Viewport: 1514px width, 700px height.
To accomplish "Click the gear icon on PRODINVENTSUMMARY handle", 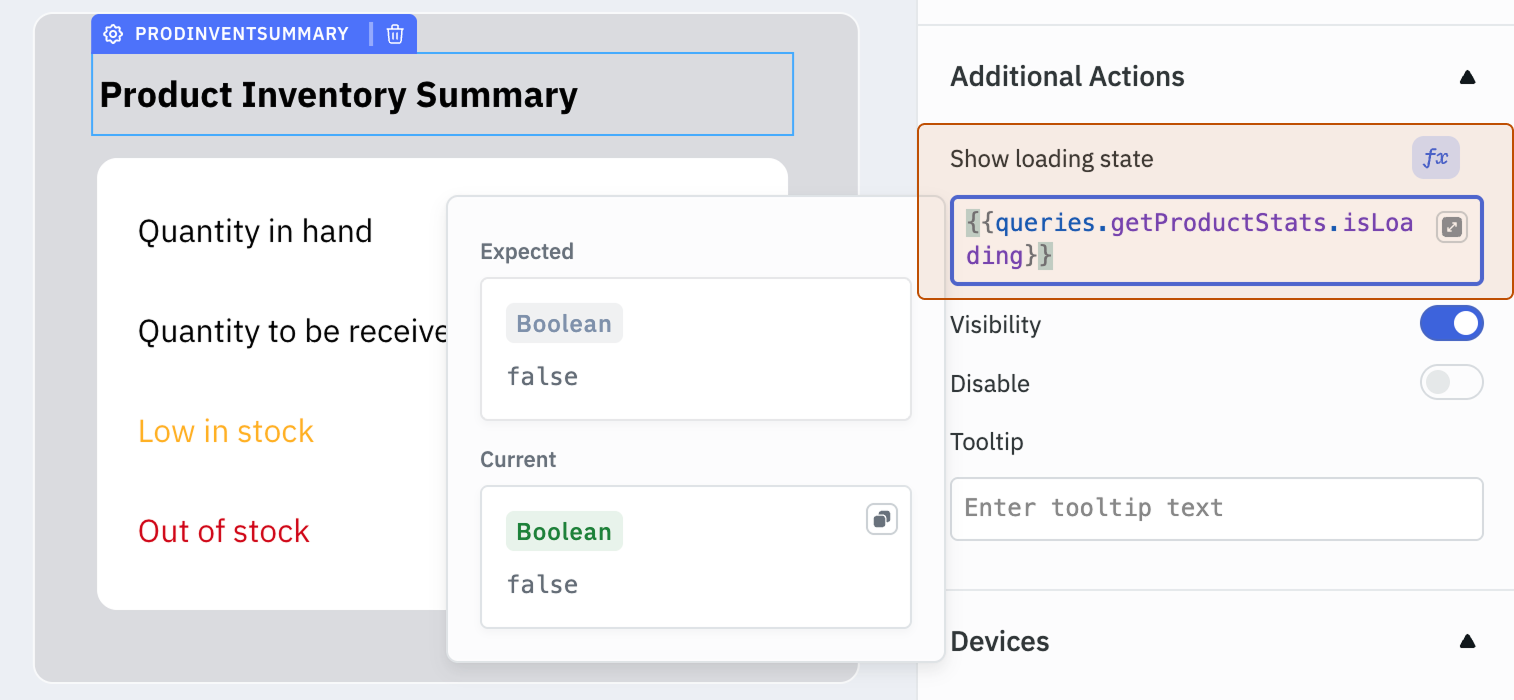I will click(113, 34).
